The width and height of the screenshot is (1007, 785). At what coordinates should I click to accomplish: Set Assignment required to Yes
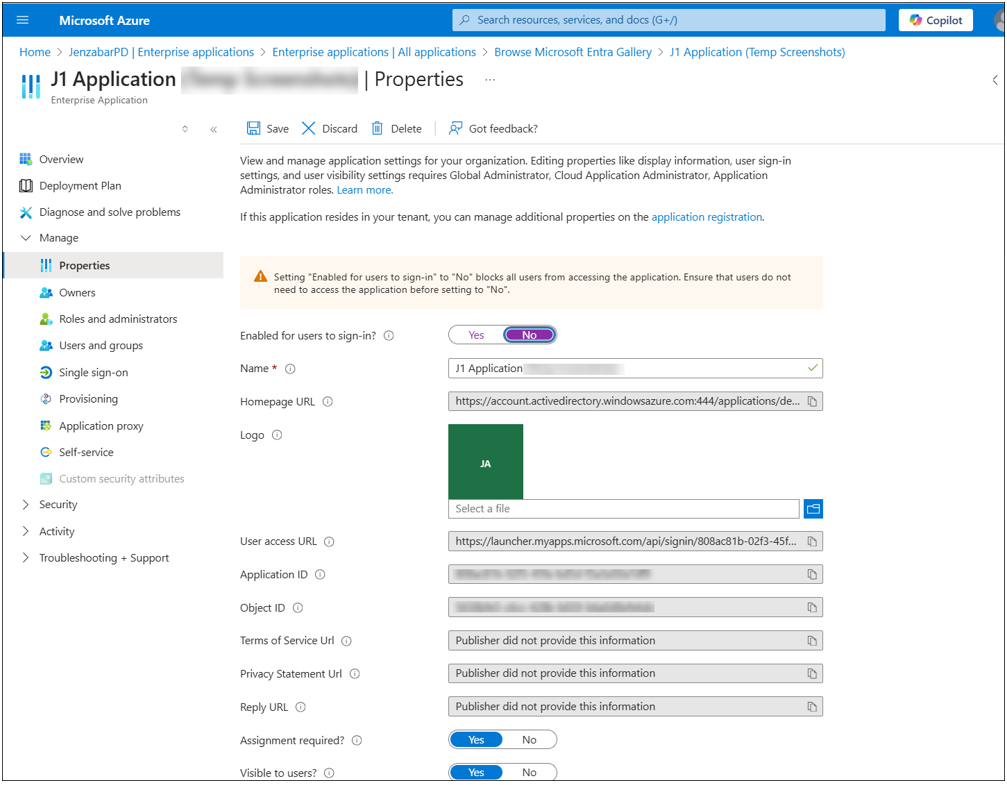point(476,740)
